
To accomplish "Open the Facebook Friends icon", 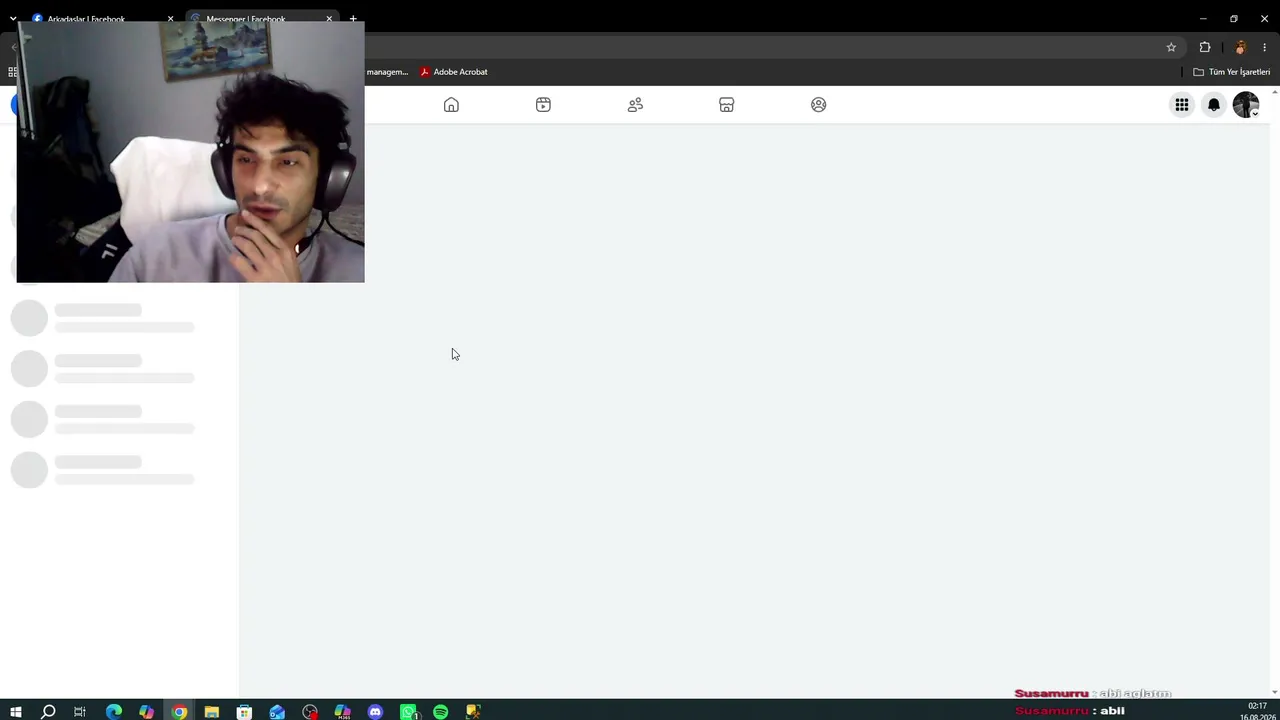I will point(635,105).
